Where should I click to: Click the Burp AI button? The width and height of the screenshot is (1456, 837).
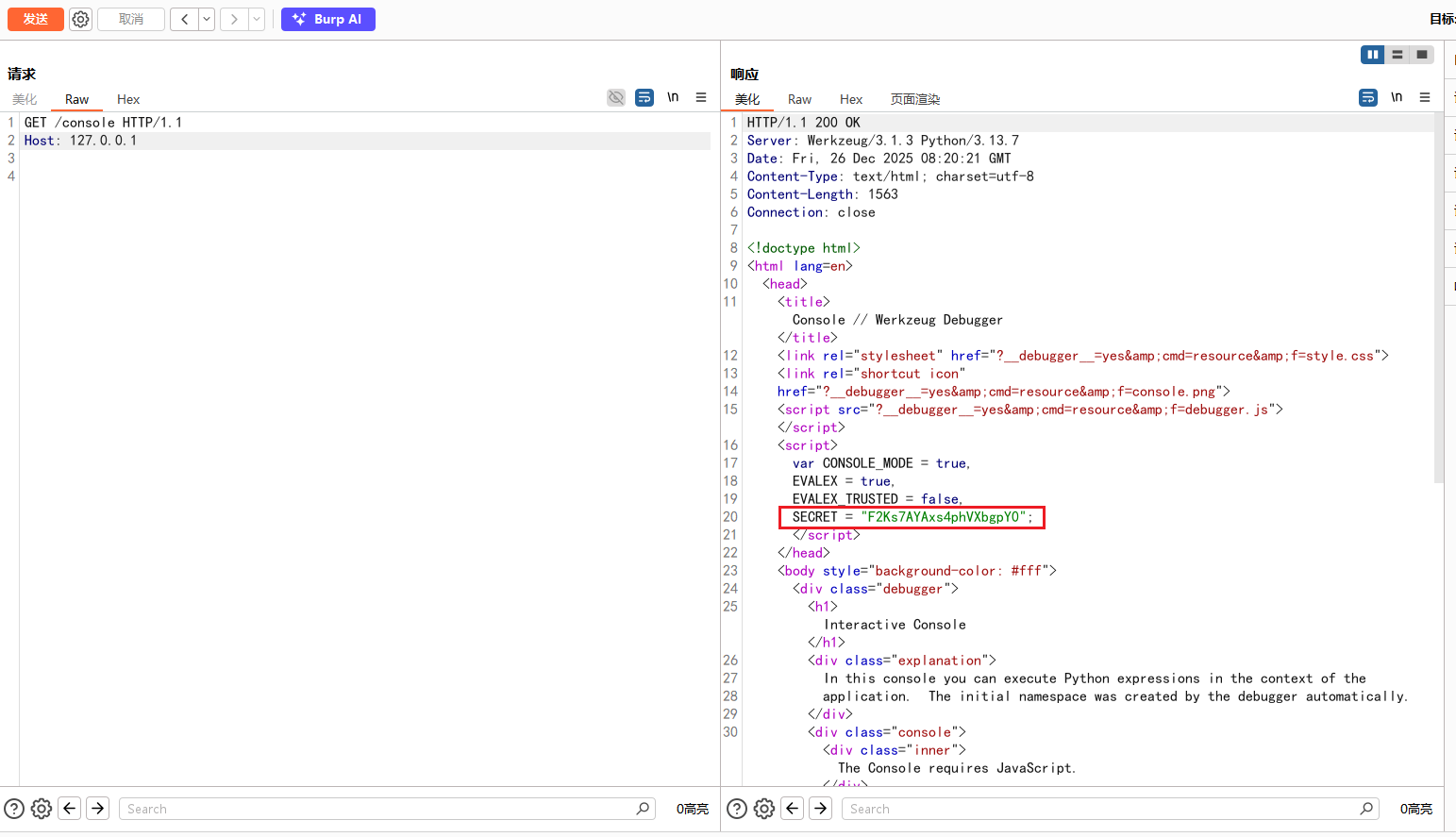click(x=327, y=19)
